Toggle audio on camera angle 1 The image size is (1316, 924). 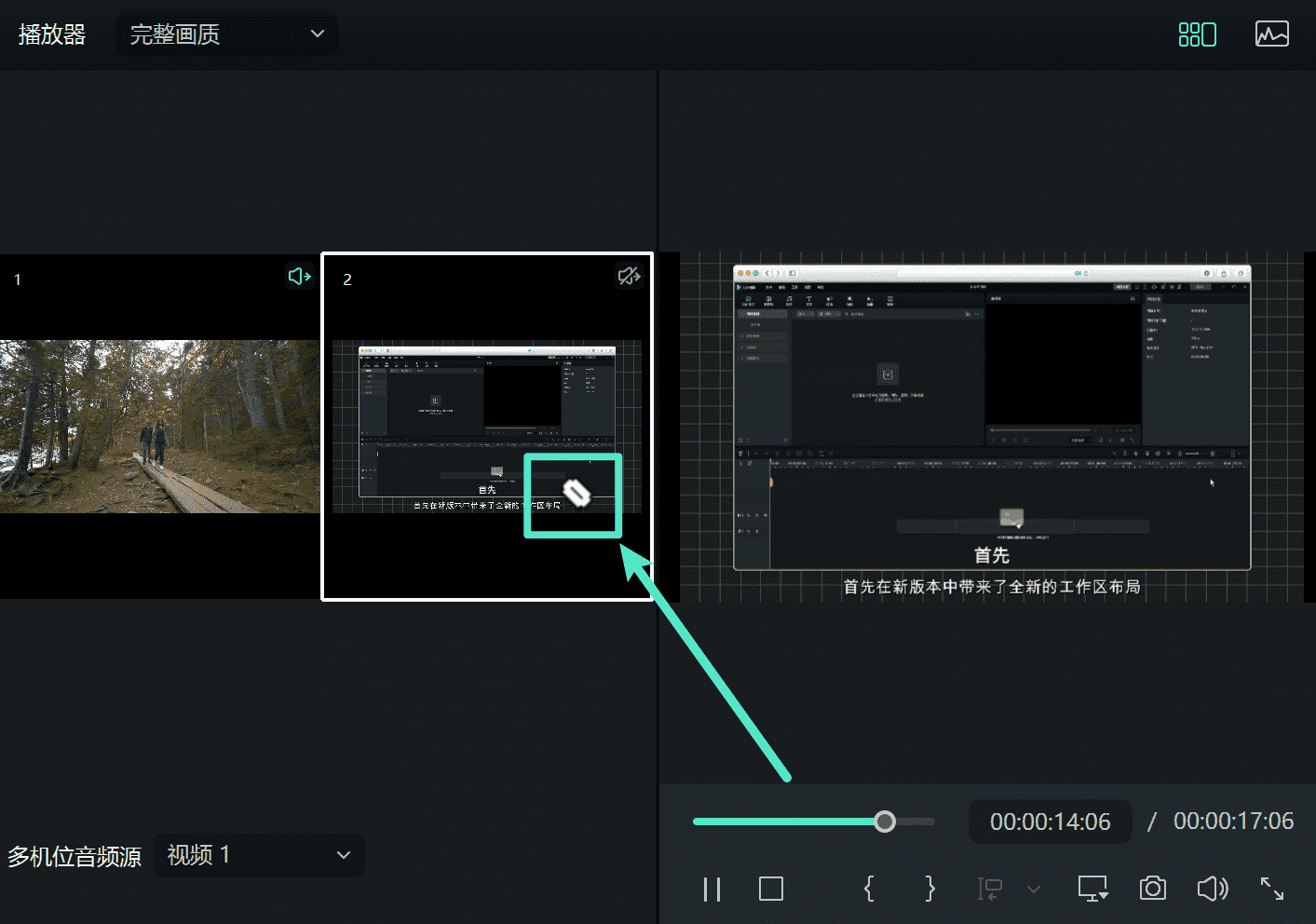(299, 277)
